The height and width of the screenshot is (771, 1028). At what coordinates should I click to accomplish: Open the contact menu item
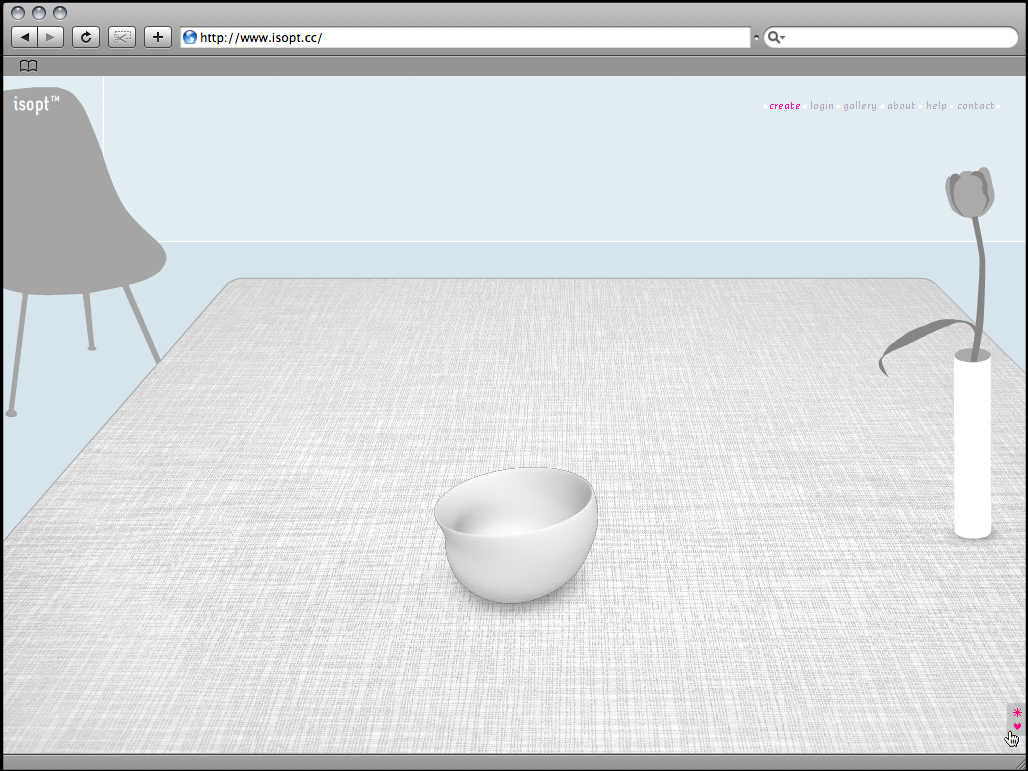click(x=976, y=106)
